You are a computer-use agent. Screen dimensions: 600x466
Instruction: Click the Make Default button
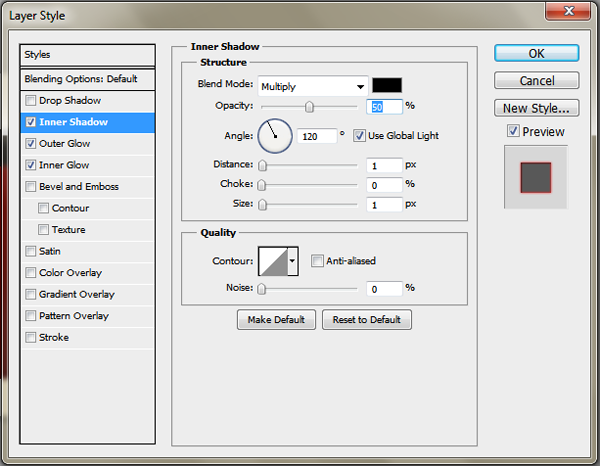(276, 320)
